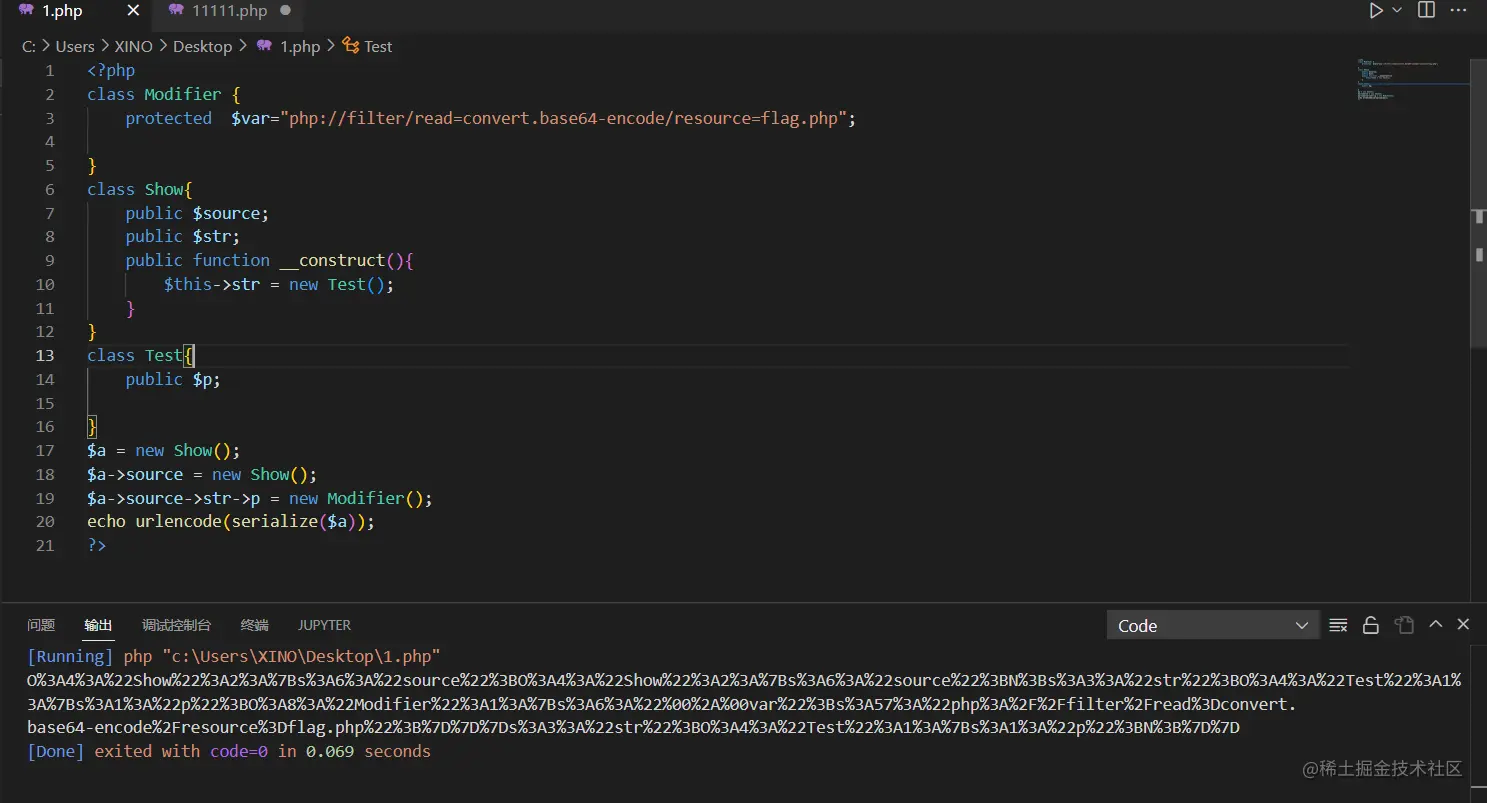The width and height of the screenshot is (1487, 803).
Task: Select the Test symbol icon in the breadcrumb
Action: (349, 46)
